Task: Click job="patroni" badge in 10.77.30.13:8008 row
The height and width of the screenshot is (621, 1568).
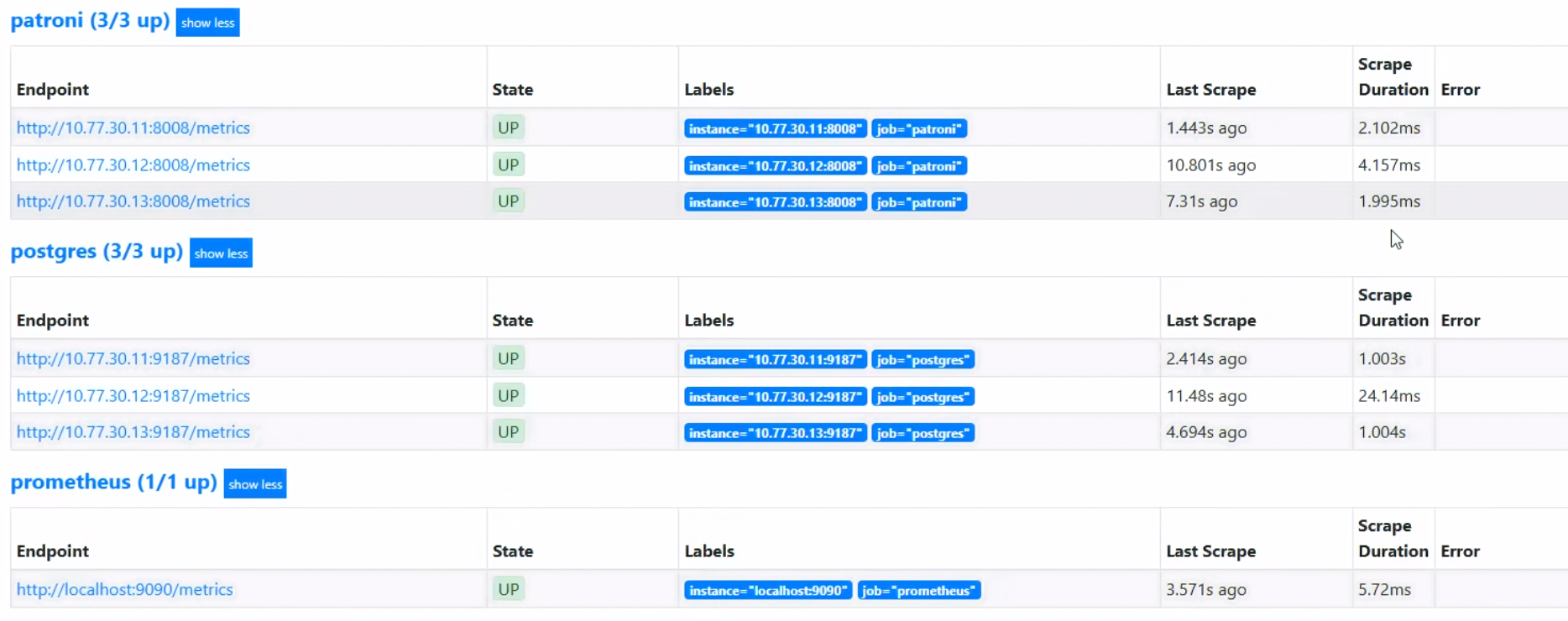Action: [919, 202]
